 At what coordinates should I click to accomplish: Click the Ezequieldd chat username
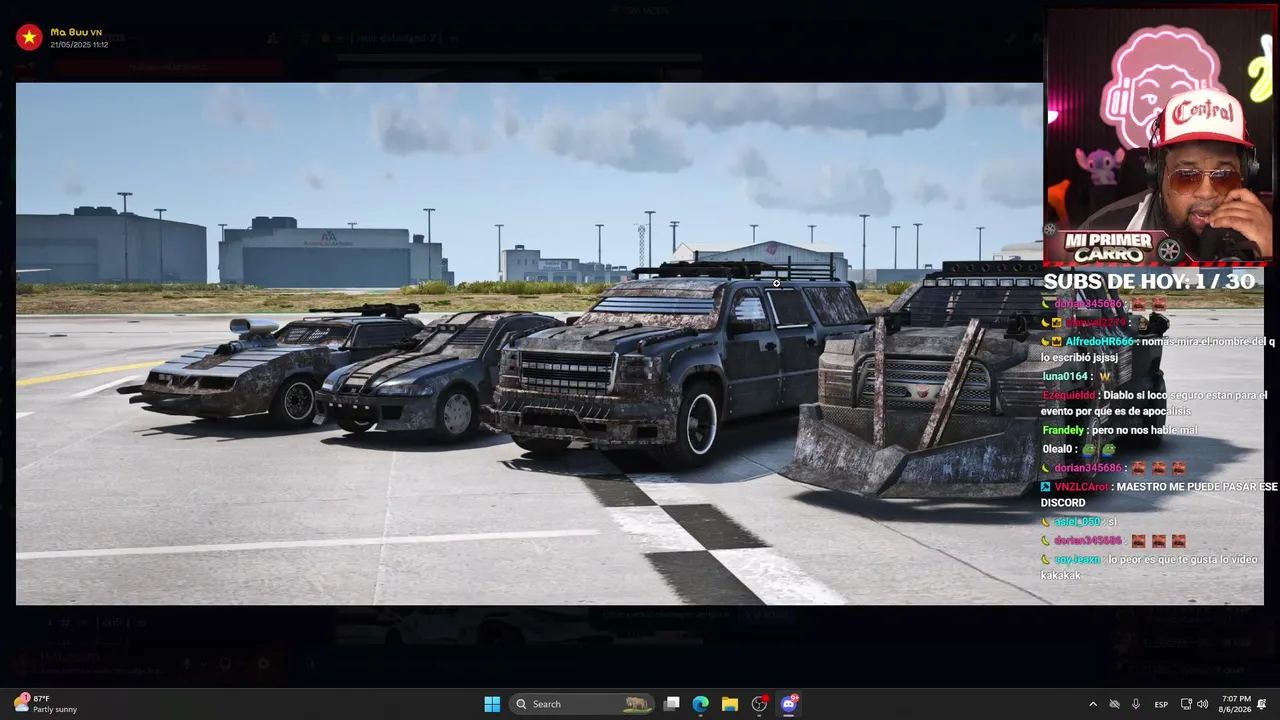1071,395
